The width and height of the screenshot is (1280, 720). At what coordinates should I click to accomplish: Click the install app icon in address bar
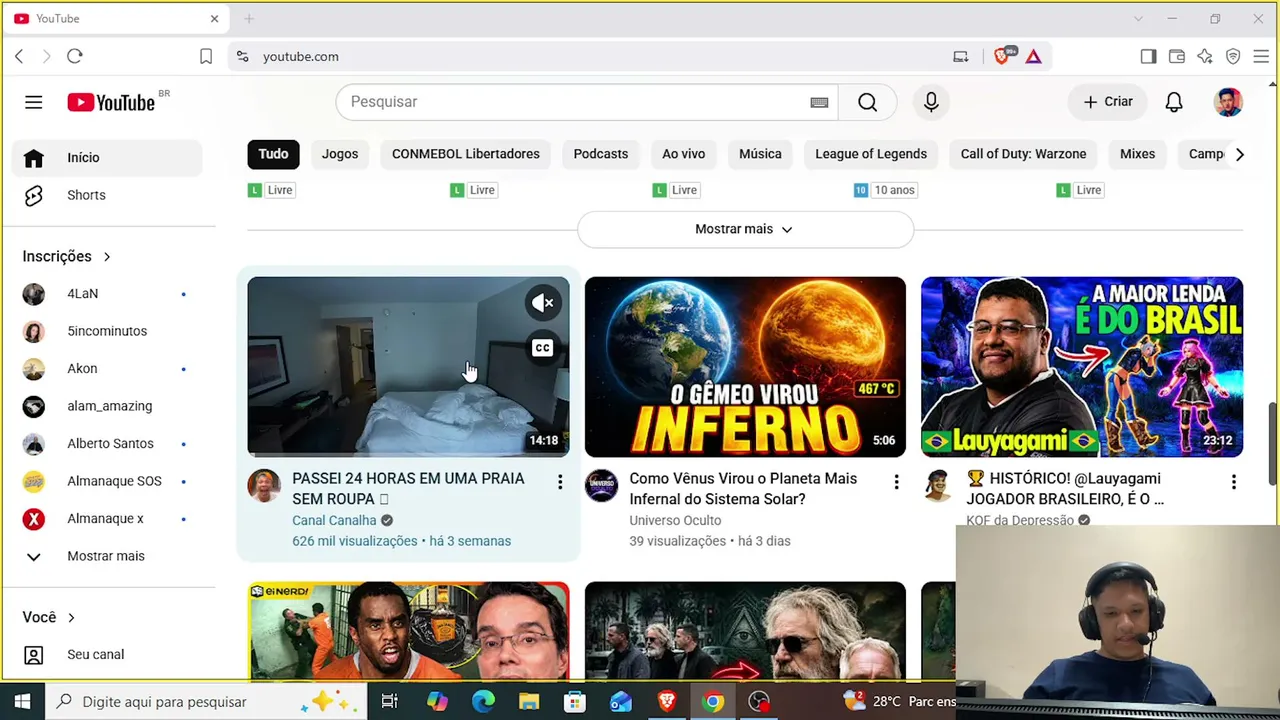pos(961,57)
